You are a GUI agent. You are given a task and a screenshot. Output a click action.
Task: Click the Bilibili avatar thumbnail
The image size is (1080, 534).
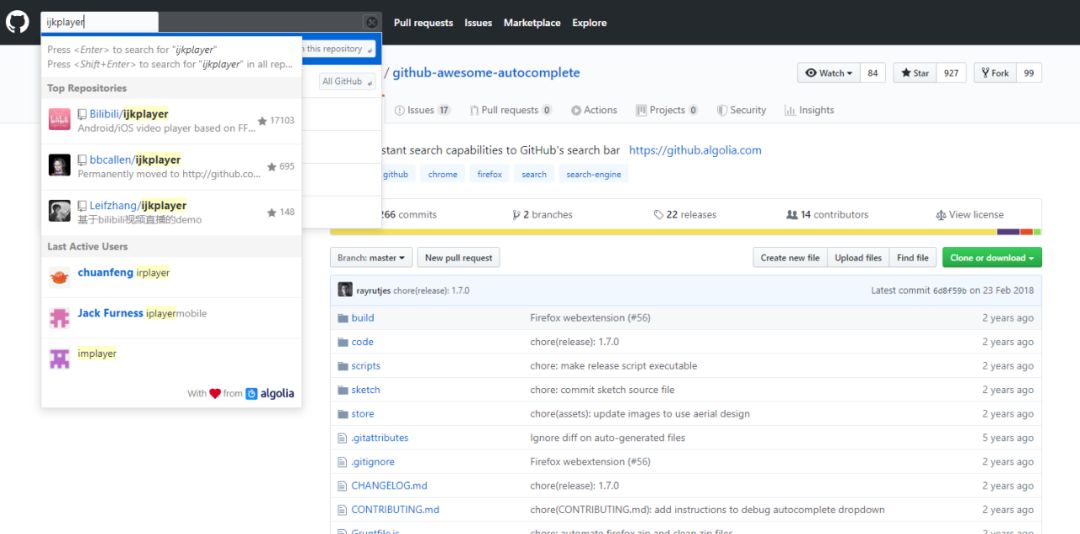coord(59,119)
